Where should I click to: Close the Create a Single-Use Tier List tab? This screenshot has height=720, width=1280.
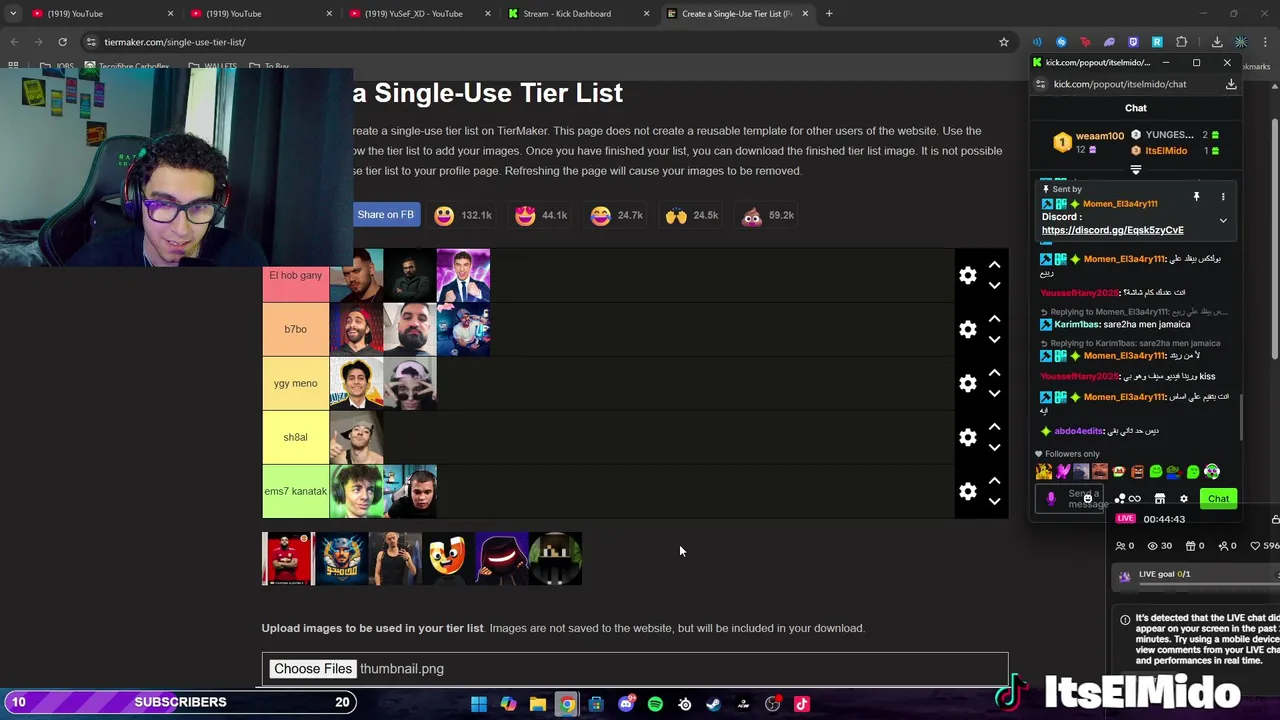coord(804,14)
